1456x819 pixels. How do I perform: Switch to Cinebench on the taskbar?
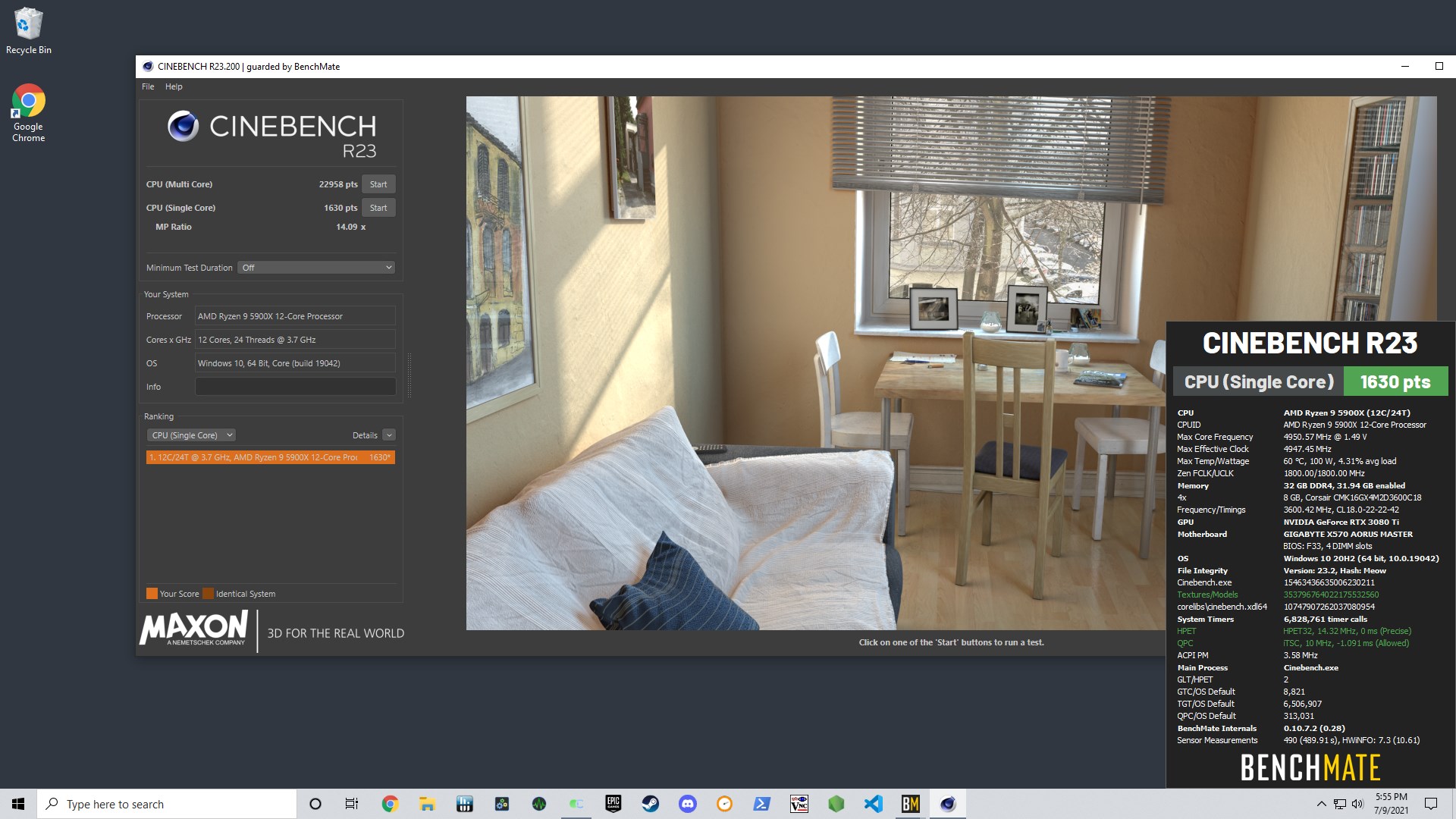click(x=948, y=804)
